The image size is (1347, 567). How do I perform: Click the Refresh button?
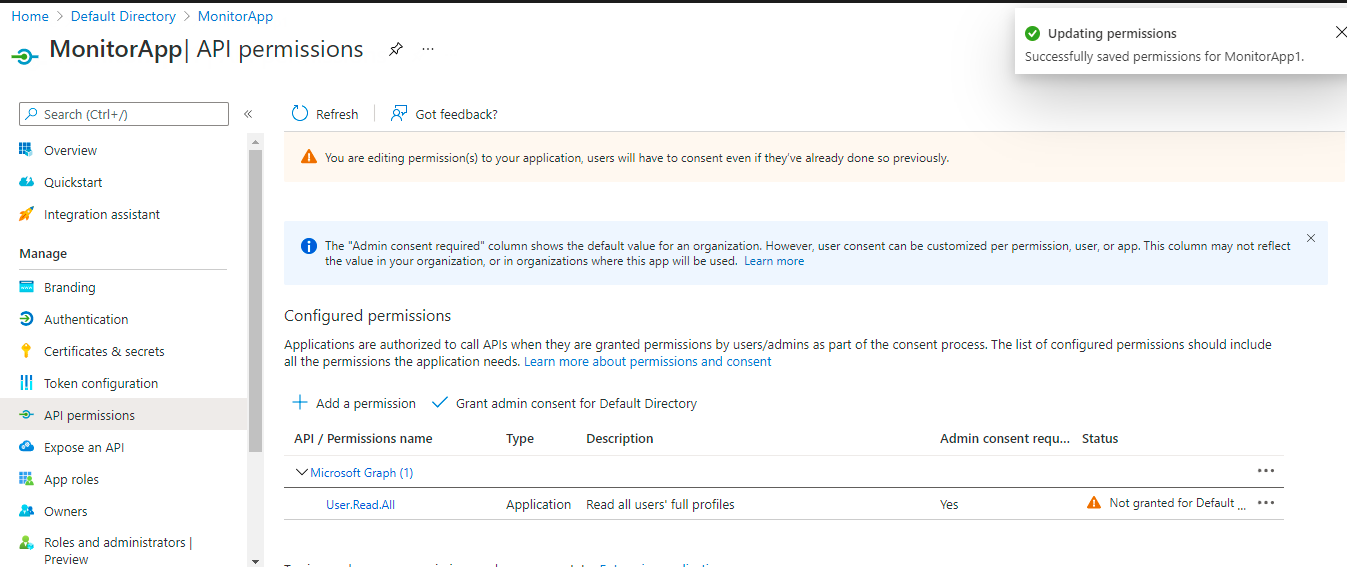[325, 114]
